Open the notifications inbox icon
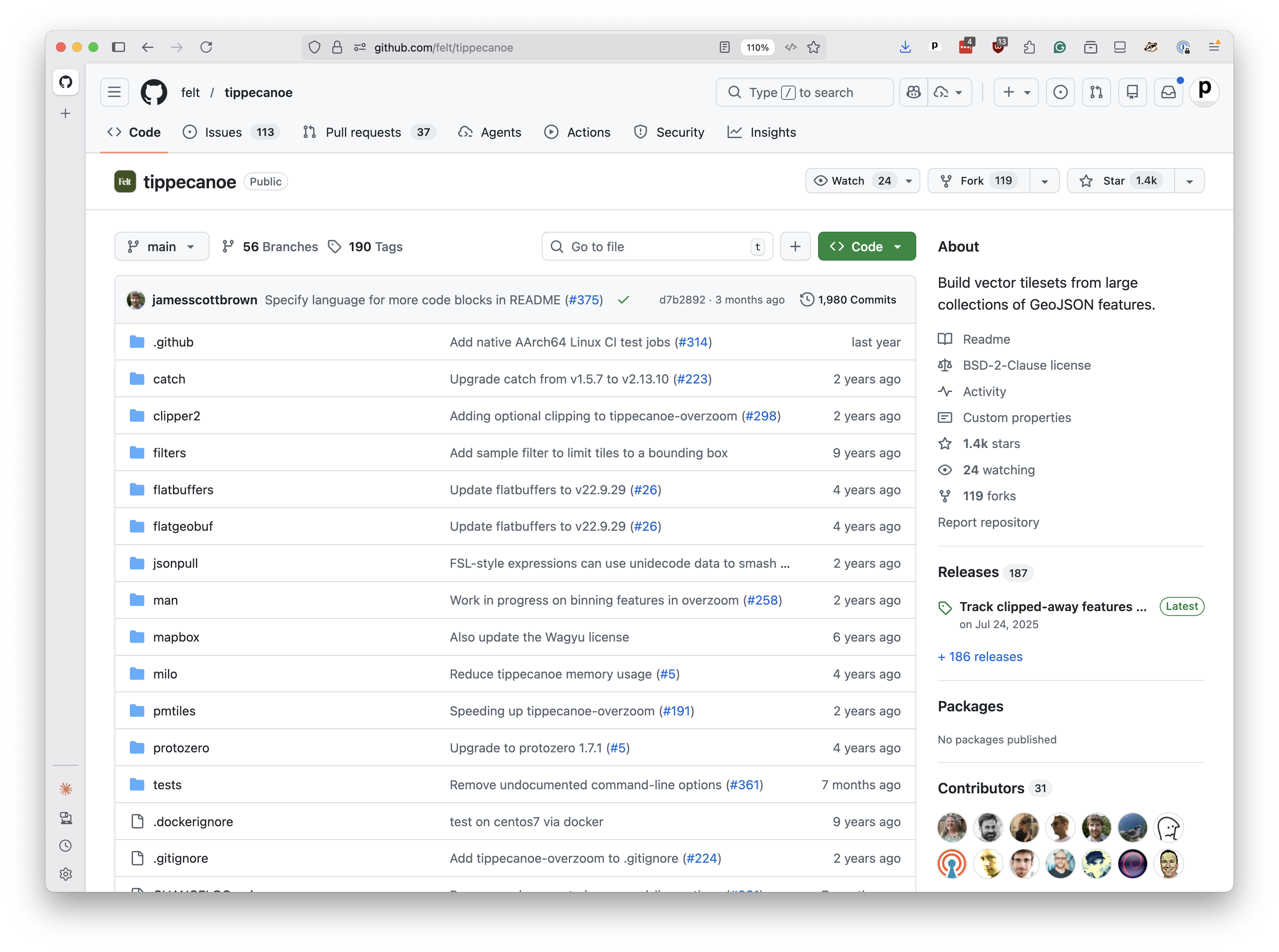The width and height of the screenshot is (1279, 952). (1168, 92)
